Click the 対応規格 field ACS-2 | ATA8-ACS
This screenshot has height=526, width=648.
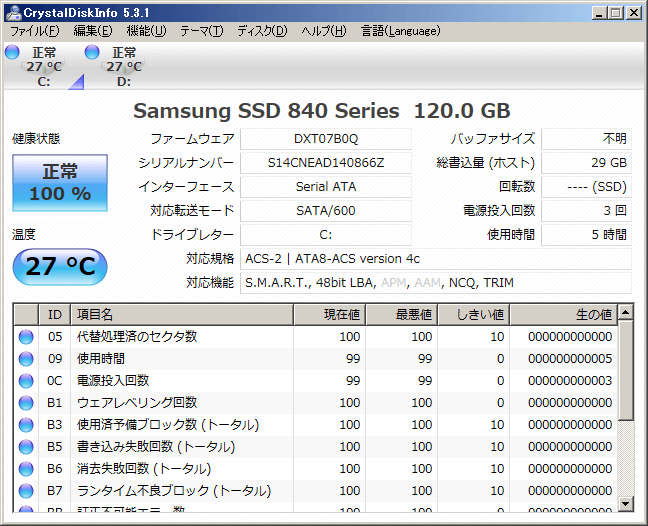[436, 259]
